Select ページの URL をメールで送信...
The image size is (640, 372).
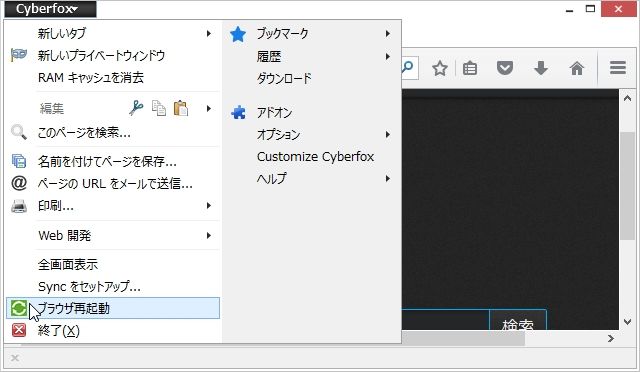point(113,183)
